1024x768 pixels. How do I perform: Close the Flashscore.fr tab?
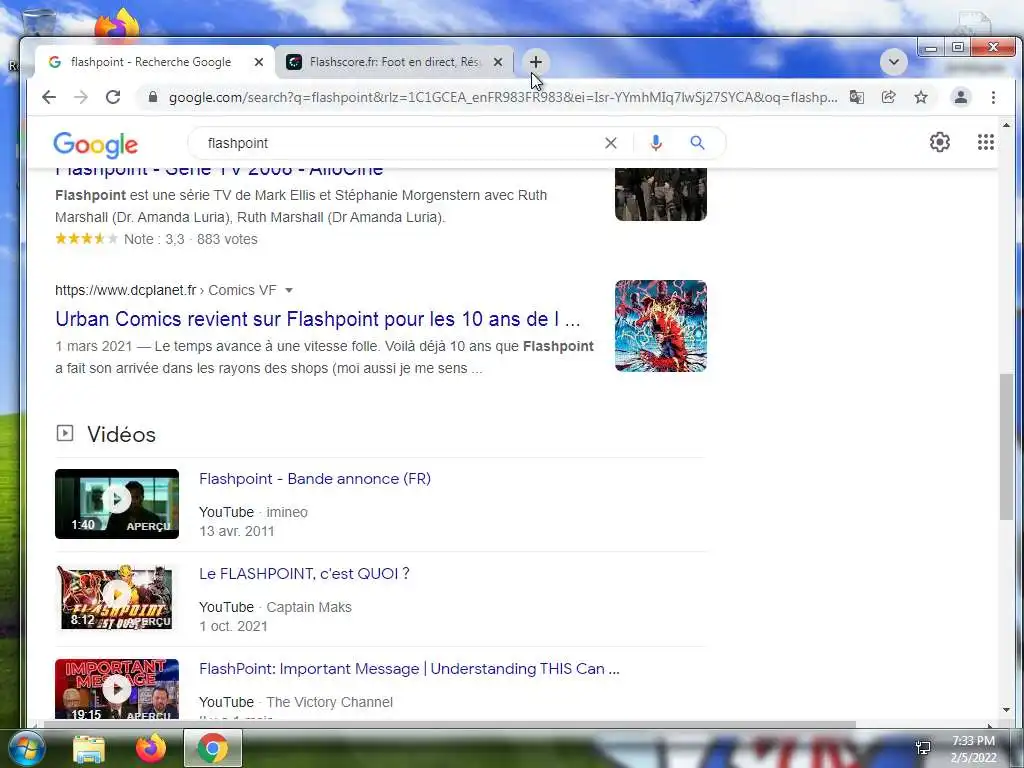tap(498, 62)
